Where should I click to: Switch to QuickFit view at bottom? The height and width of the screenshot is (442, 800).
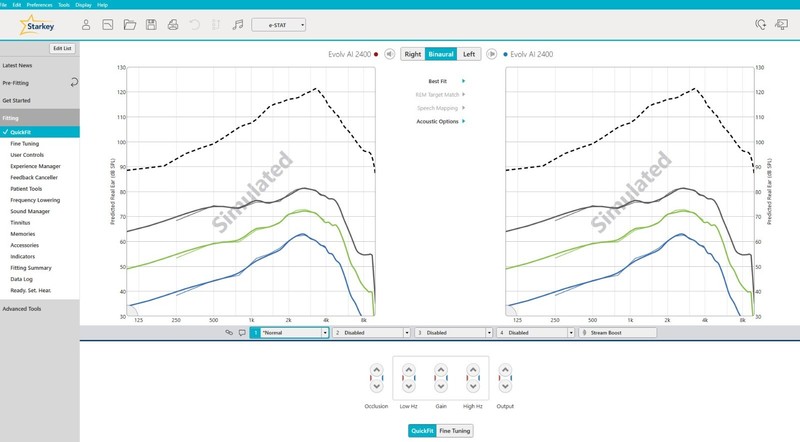pos(422,431)
